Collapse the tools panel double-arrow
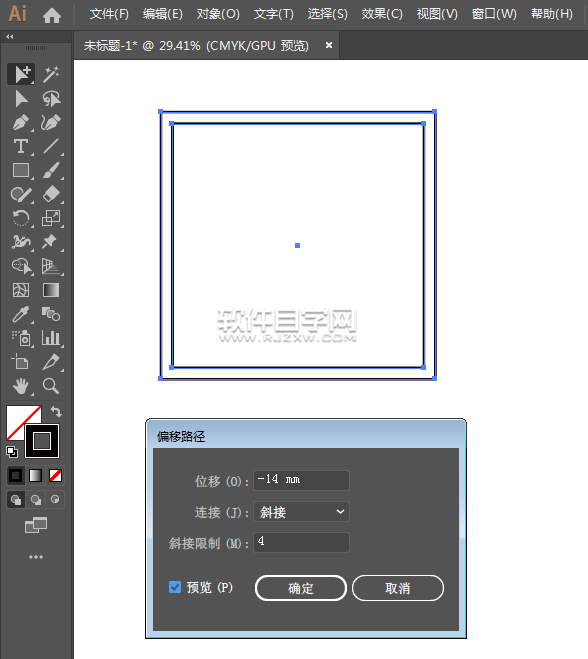This screenshot has width=588, height=659. [x=10, y=37]
